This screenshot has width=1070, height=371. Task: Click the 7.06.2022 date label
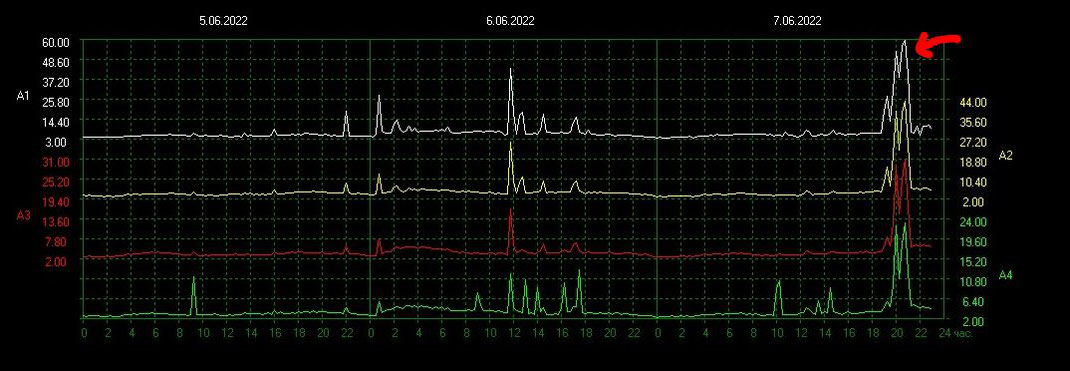click(x=797, y=21)
